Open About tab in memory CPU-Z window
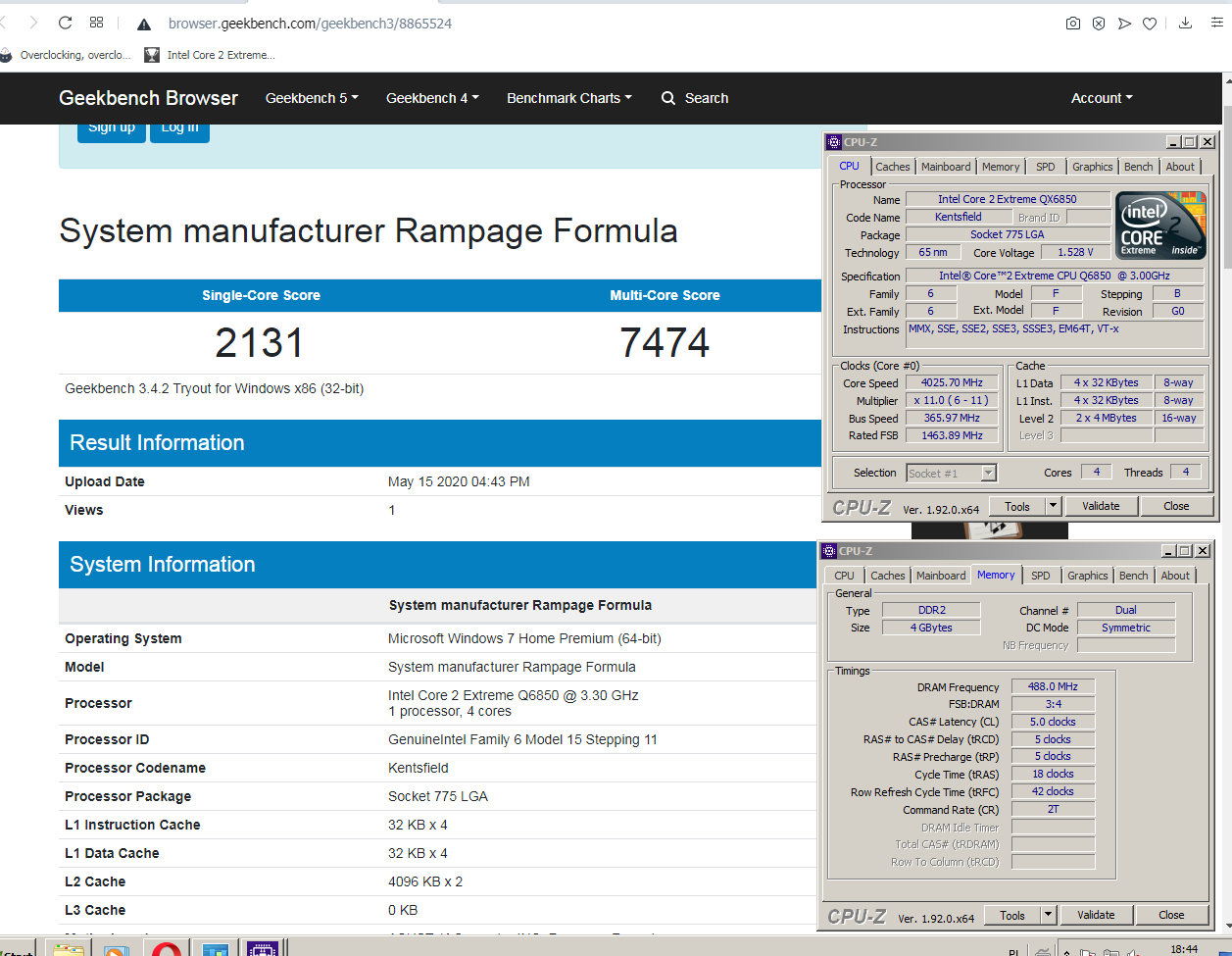Viewport: 1232px width, 956px height. pos(1175,576)
